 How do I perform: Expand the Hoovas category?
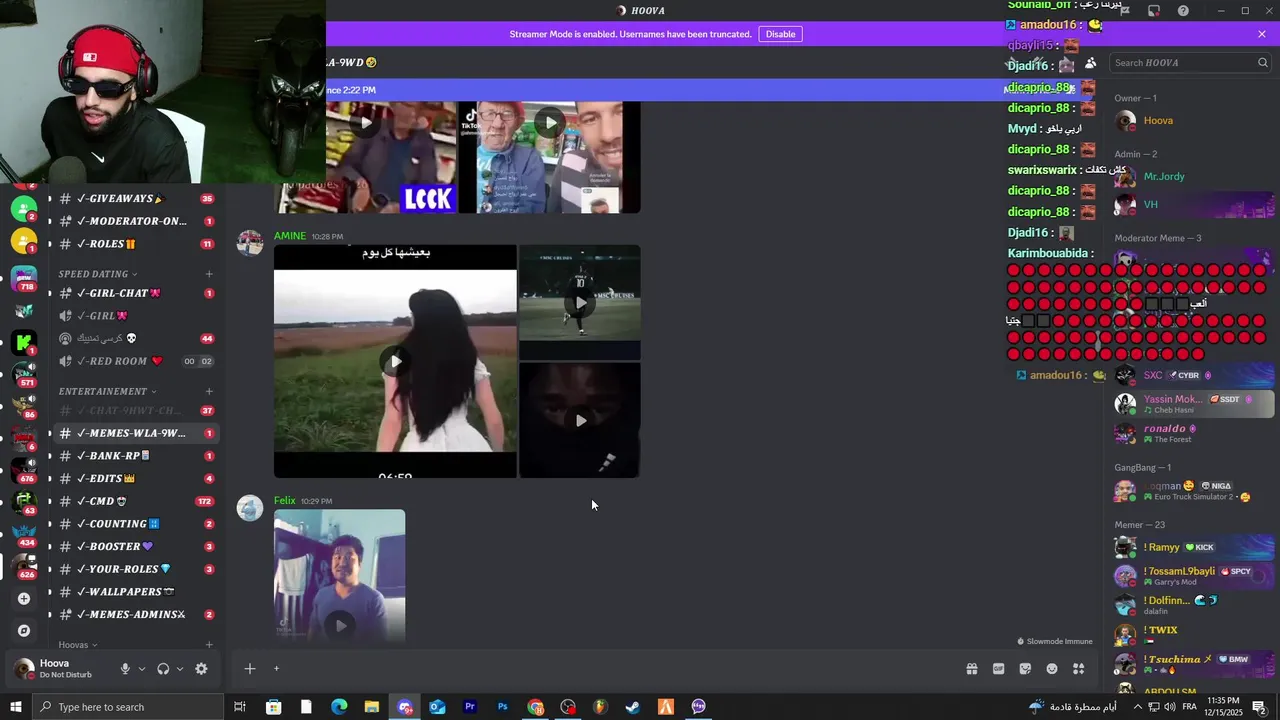(78, 645)
